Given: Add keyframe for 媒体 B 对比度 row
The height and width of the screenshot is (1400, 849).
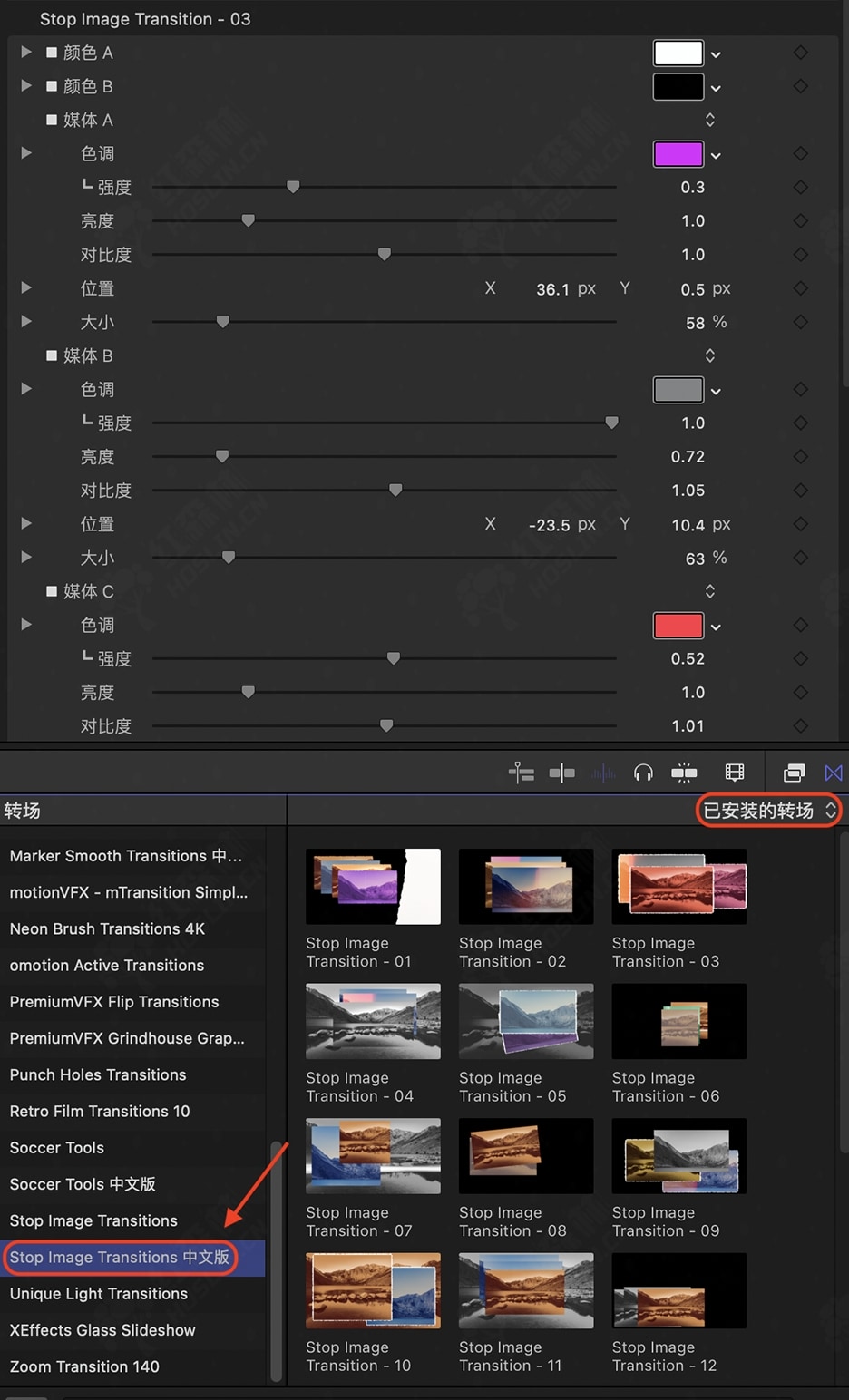Looking at the screenshot, I should point(800,490).
